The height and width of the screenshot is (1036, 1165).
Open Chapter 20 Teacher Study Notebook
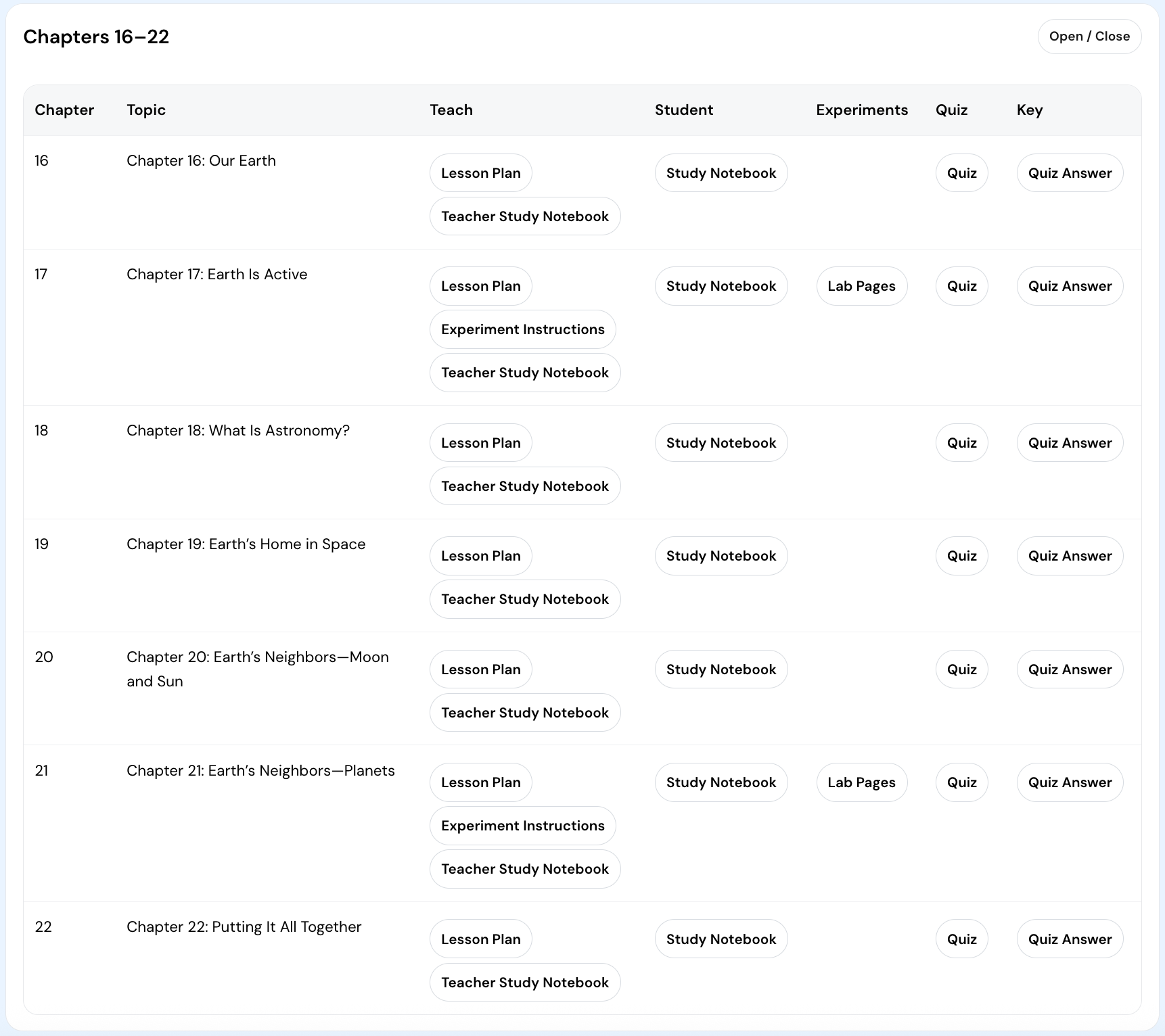[524, 713]
